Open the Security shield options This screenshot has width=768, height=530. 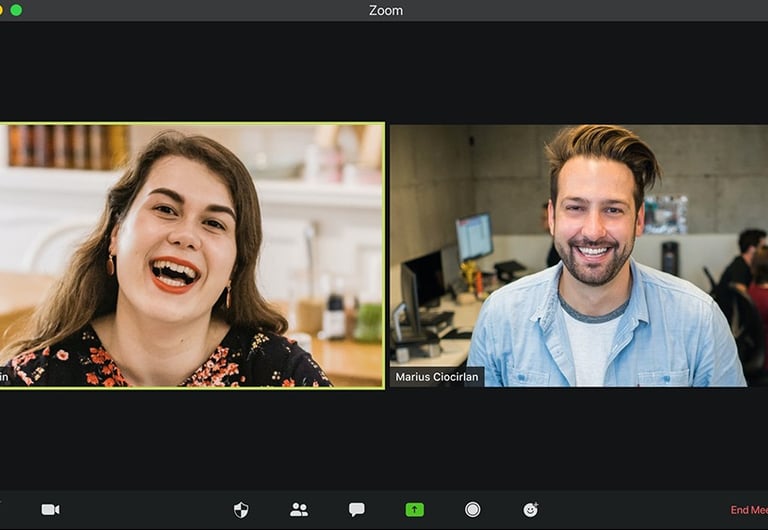[x=240, y=510]
